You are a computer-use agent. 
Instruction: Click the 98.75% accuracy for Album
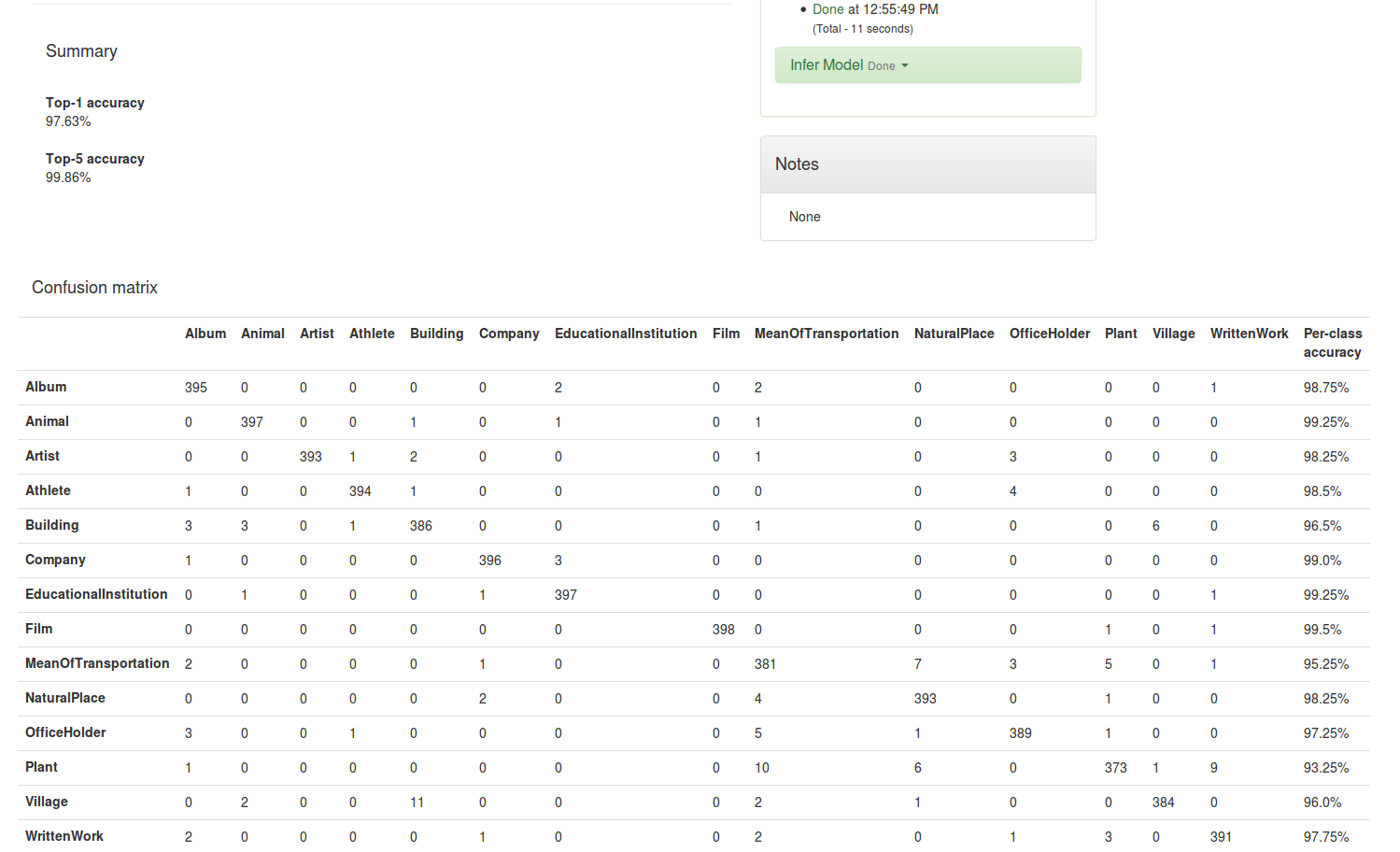(1326, 388)
